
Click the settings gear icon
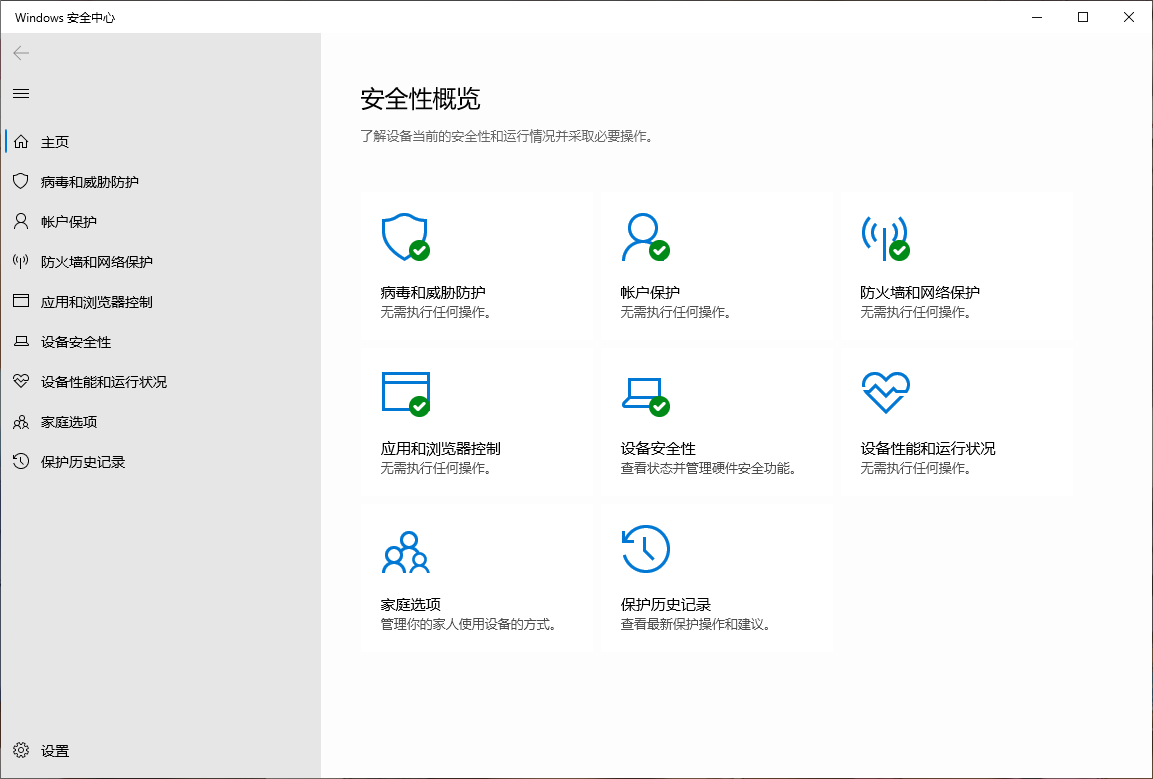click(21, 750)
